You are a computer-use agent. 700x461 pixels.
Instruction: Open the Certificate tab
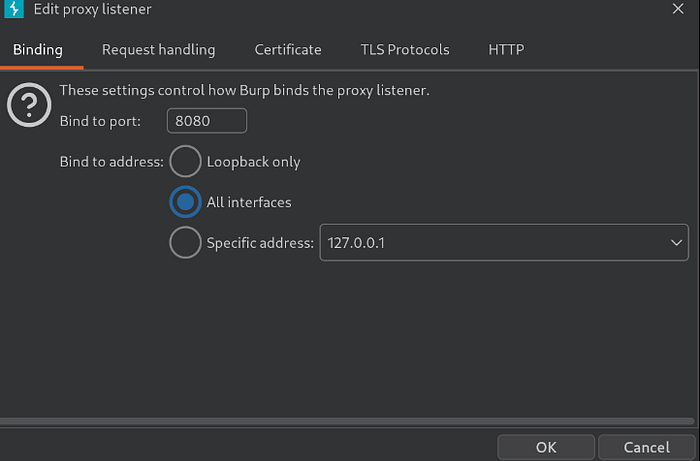click(288, 50)
